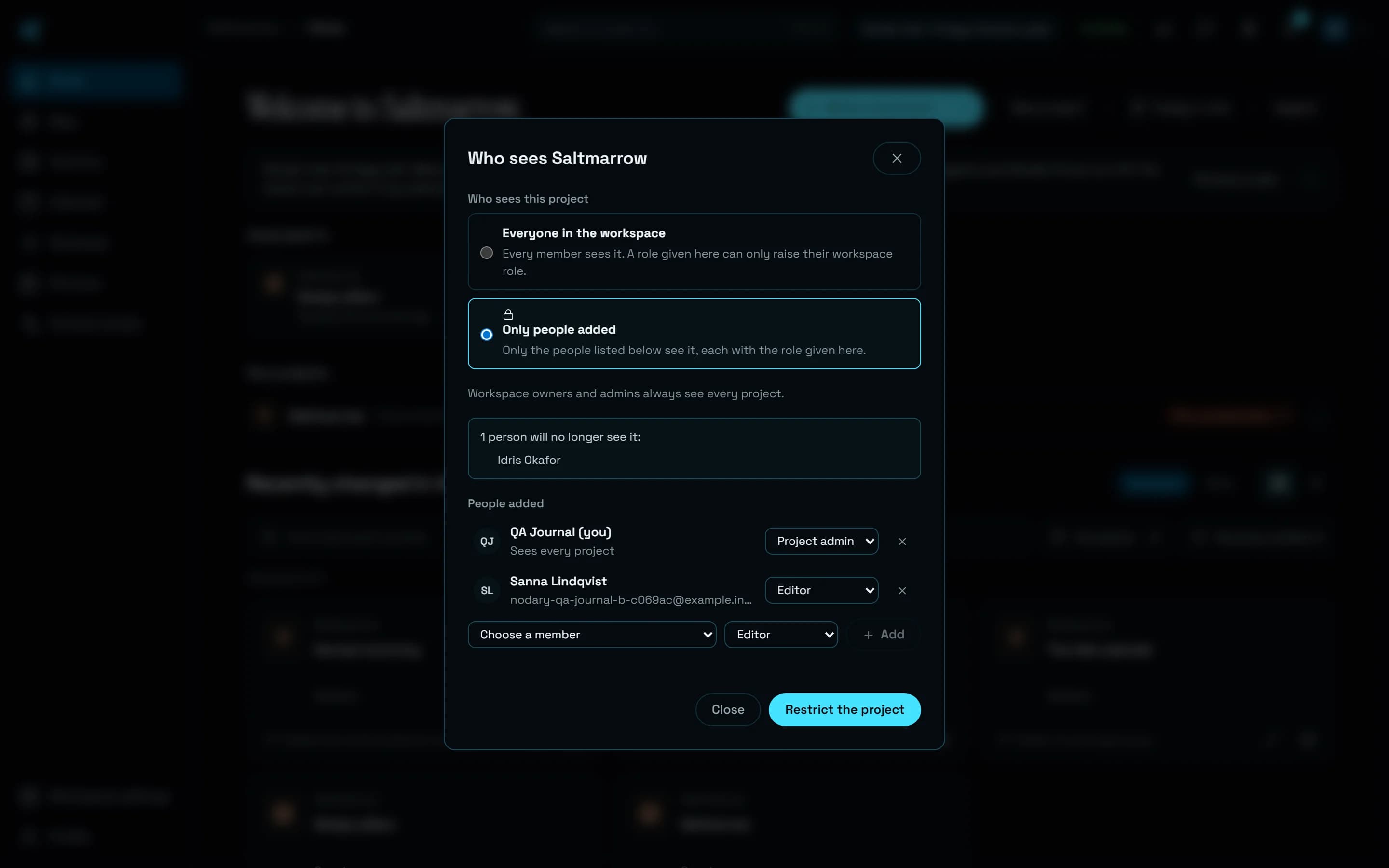Click the Add member button
Image resolution: width=1389 pixels, height=868 pixels.
(884, 634)
